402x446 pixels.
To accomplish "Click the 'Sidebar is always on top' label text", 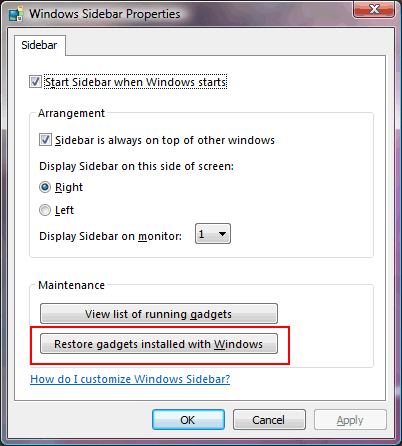I will coord(165,140).
